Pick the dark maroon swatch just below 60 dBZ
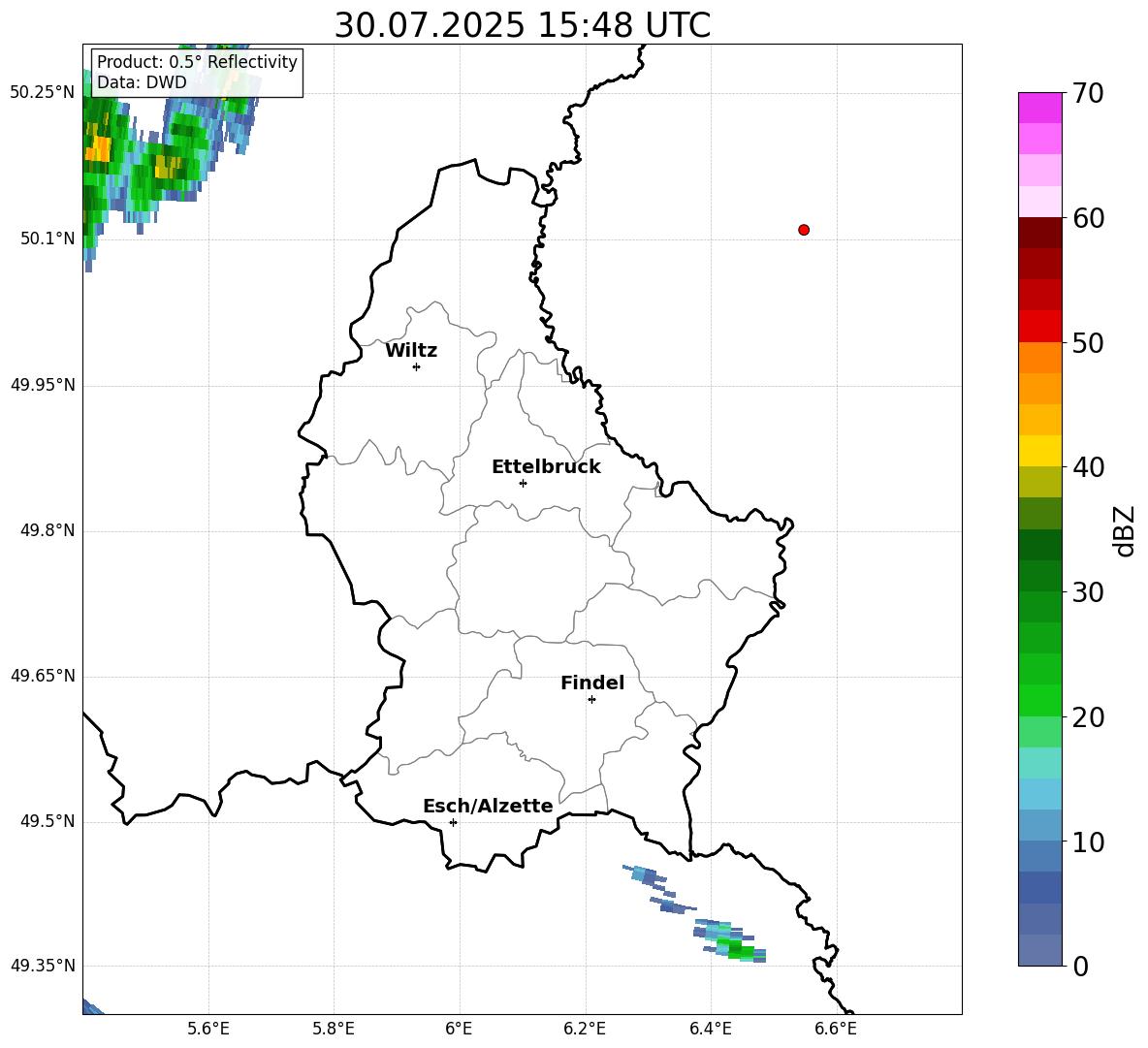 [x=1039, y=233]
